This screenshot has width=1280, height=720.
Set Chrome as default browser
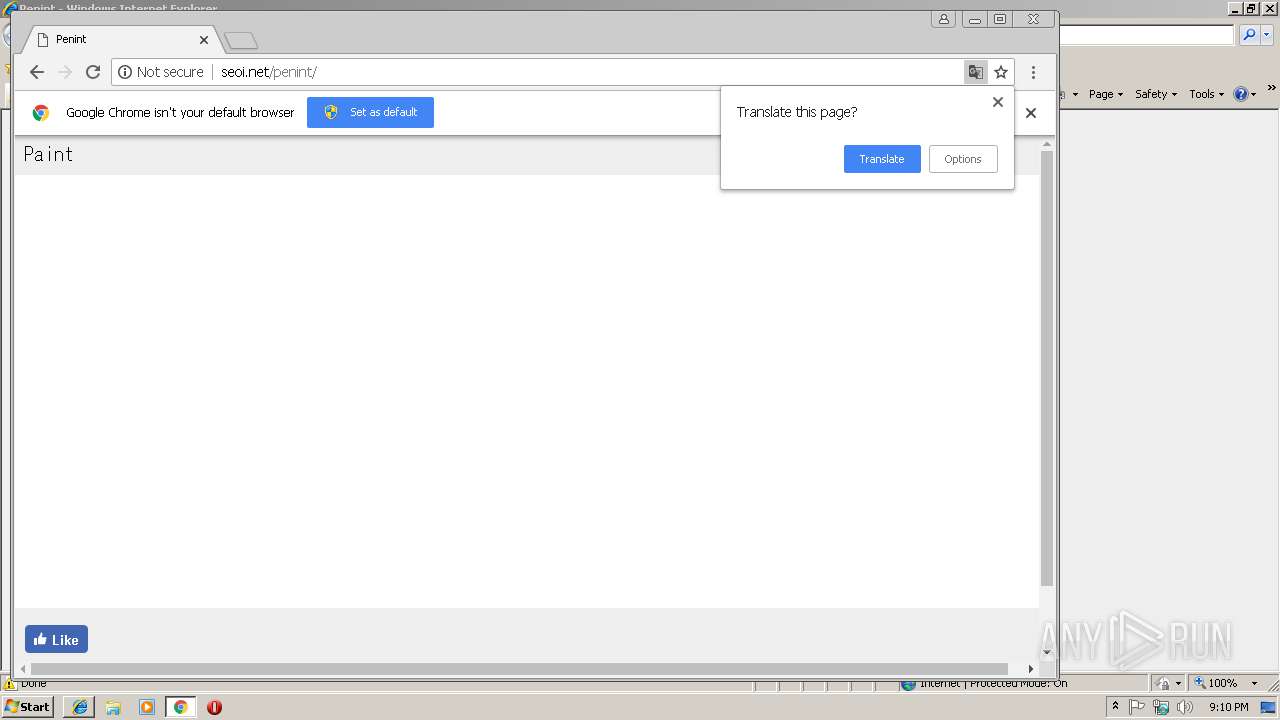tap(370, 112)
